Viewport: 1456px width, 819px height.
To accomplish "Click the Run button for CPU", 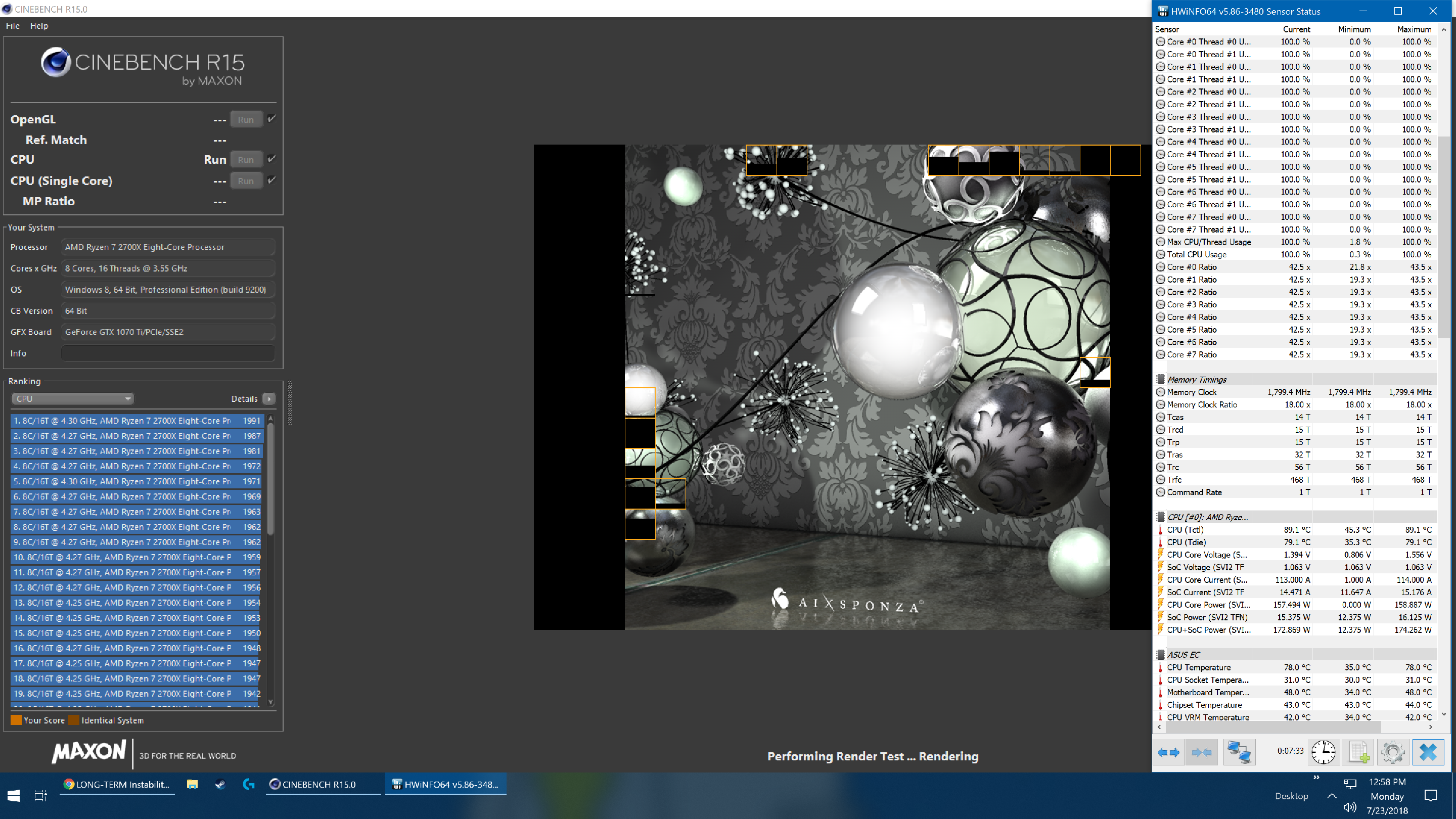I will pyautogui.click(x=245, y=160).
